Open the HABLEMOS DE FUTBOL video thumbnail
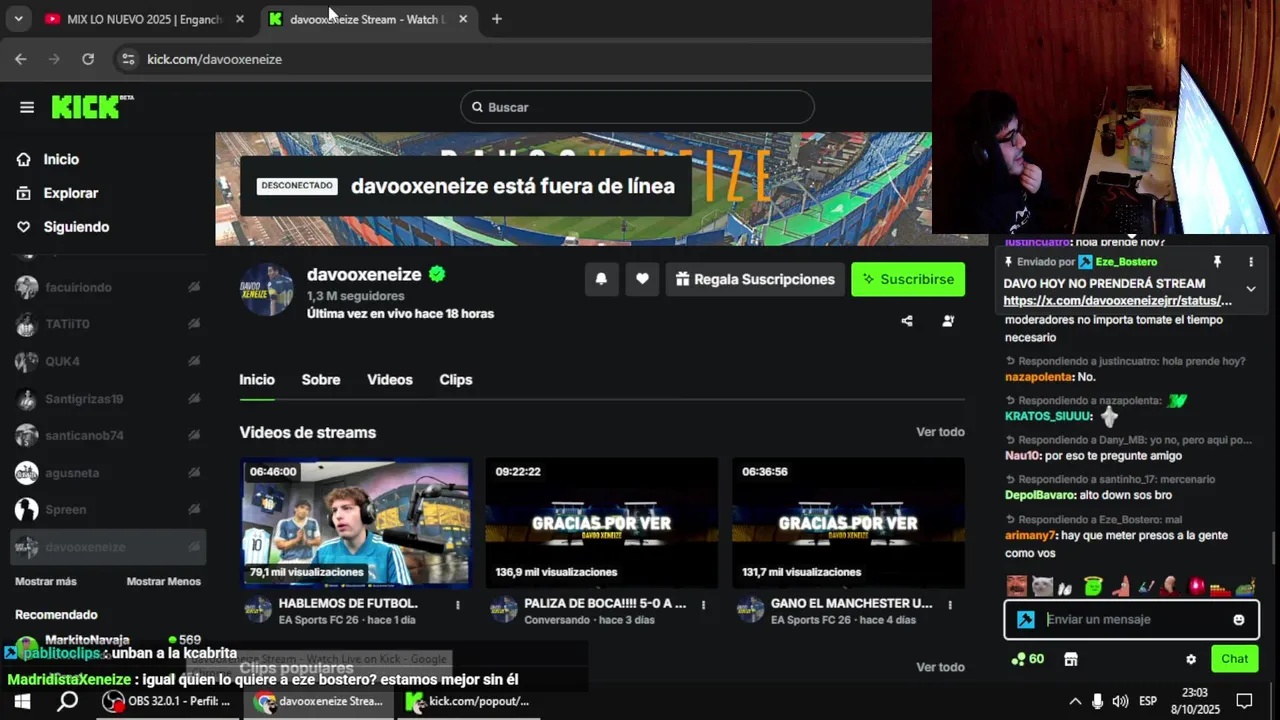 (x=355, y=523)
